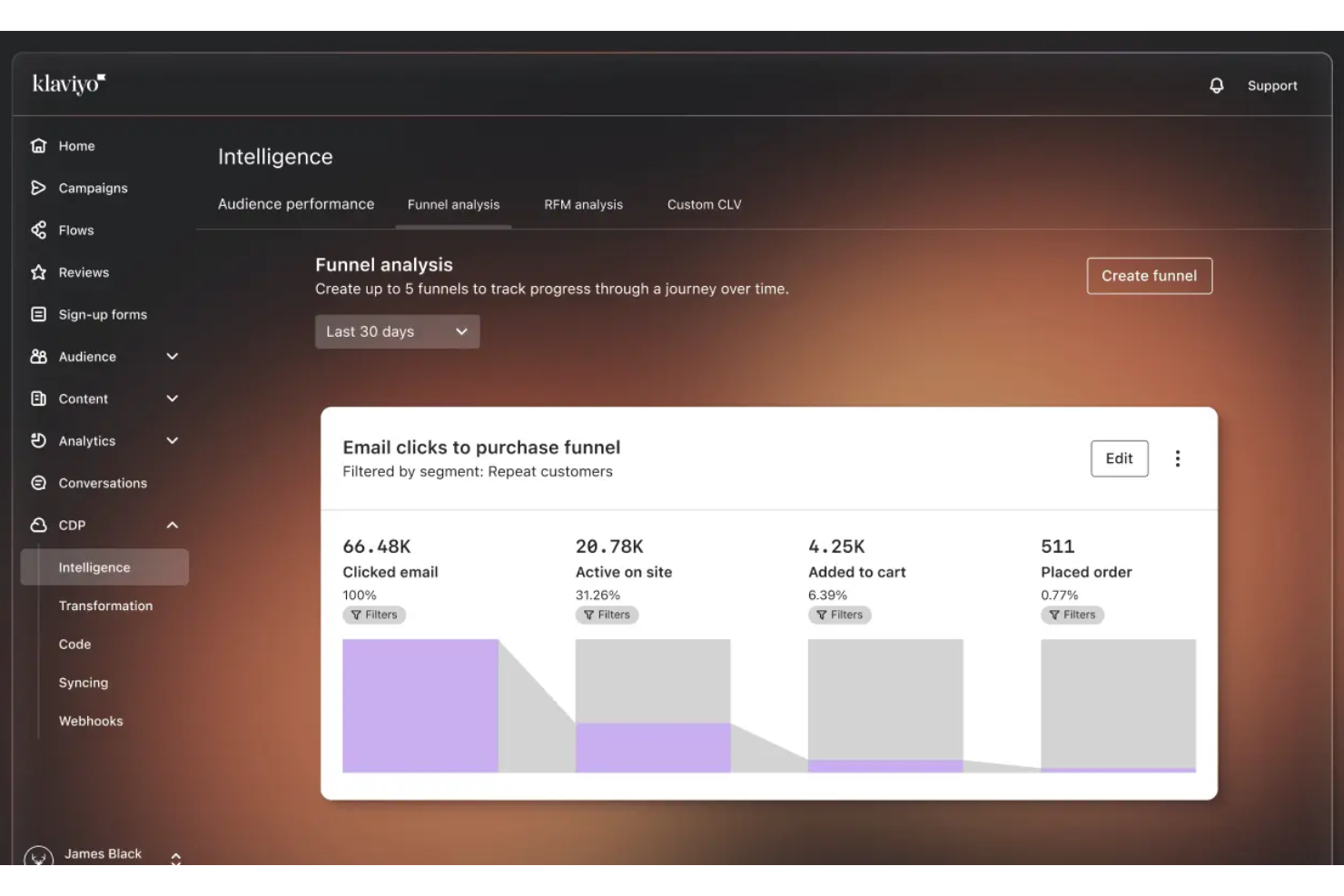The height and width of the screenshot is (896, 1344).
Task: Open the notification bell
Action: coord(1216,85)
